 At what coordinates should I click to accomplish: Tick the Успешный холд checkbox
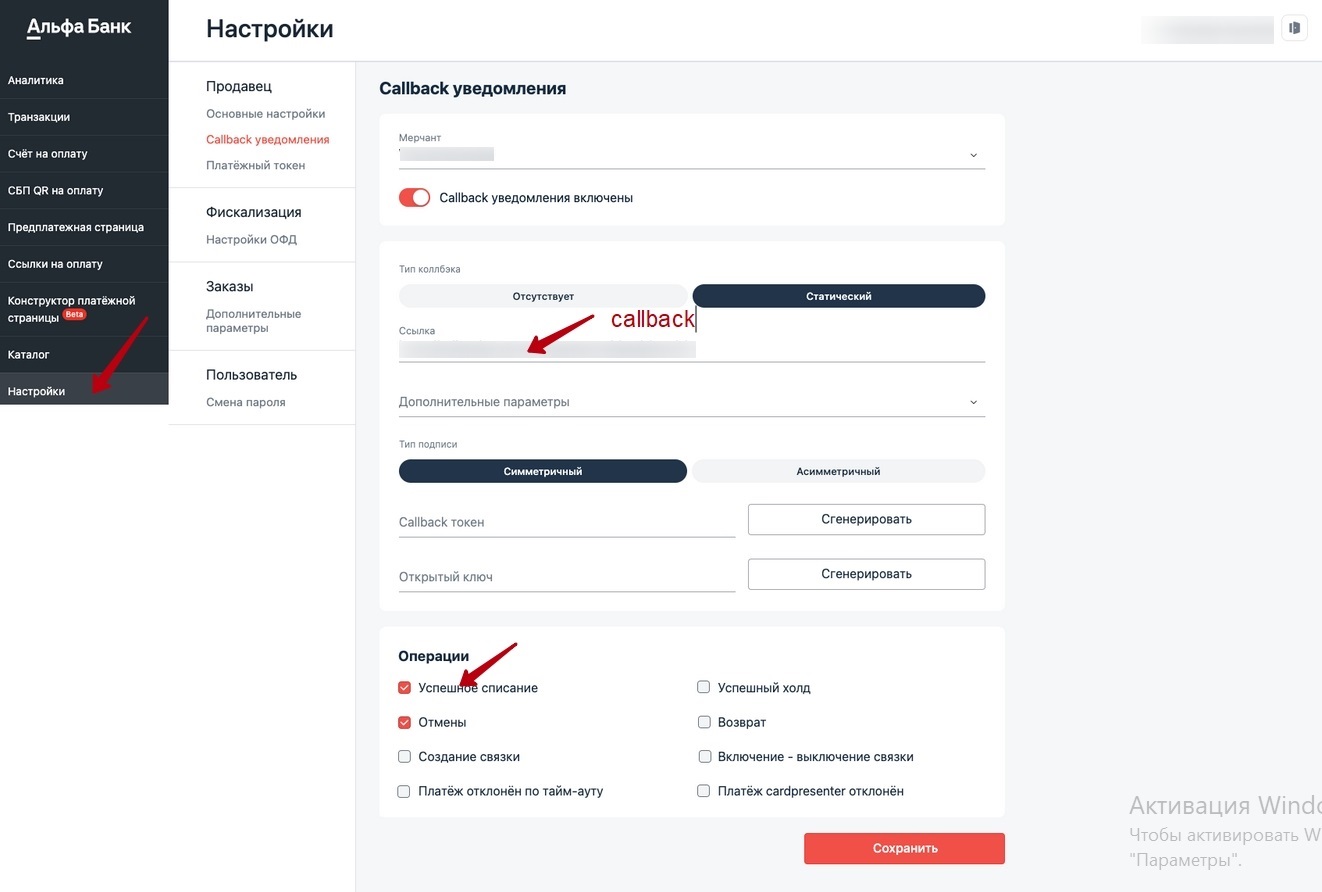704,688
